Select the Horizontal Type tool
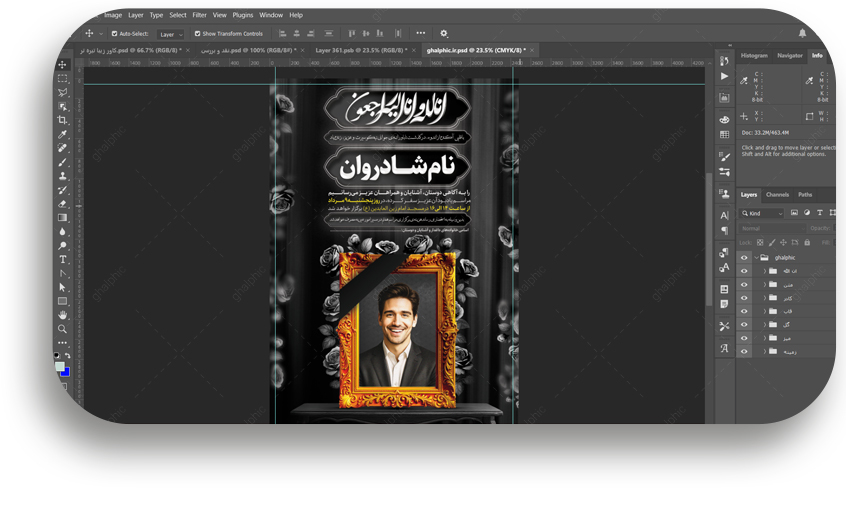This screenshot has width=846, height=513. click(63, 259)
